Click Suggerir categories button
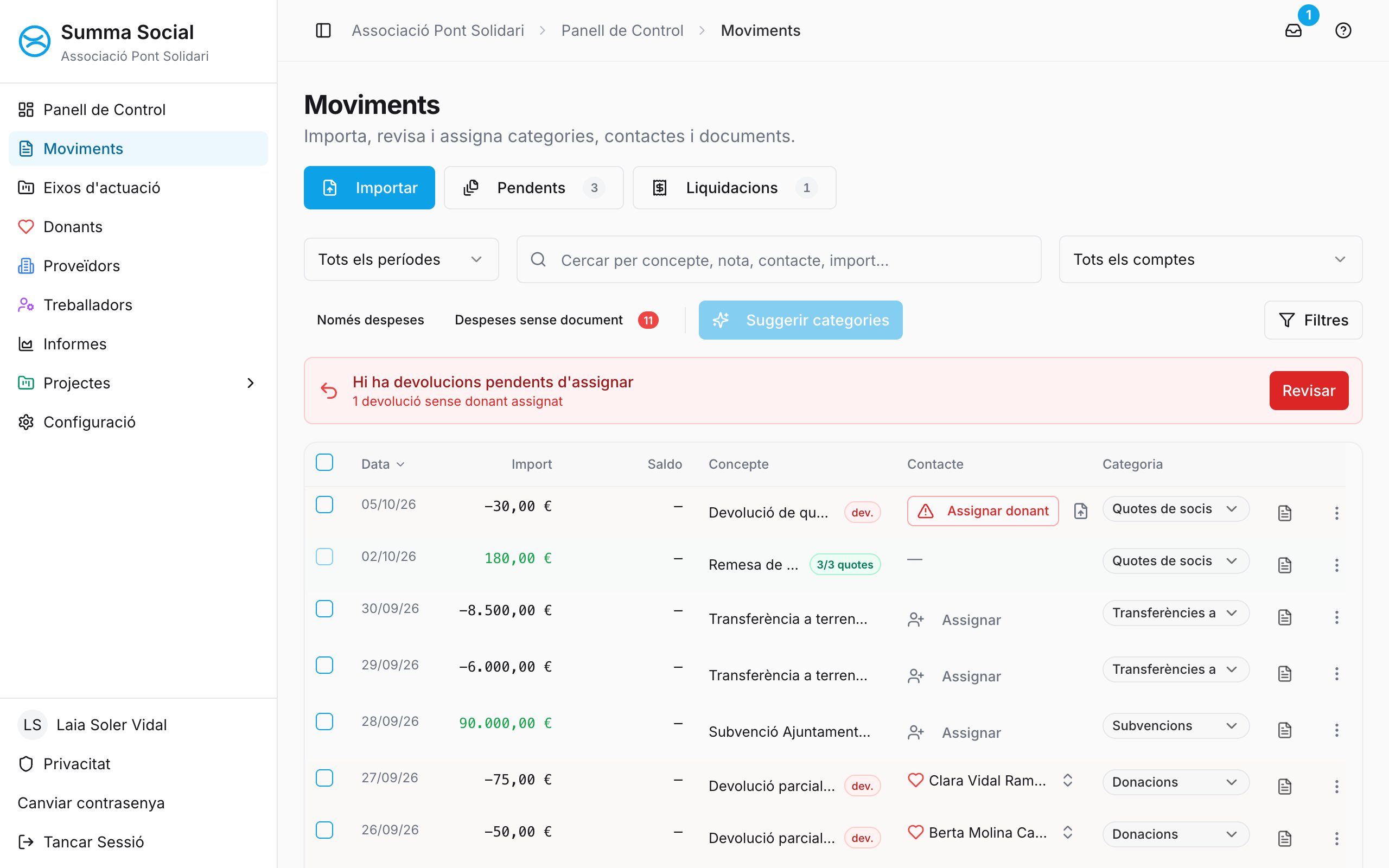This screenshot has height=868, width=1389. [x=800, y=320]
